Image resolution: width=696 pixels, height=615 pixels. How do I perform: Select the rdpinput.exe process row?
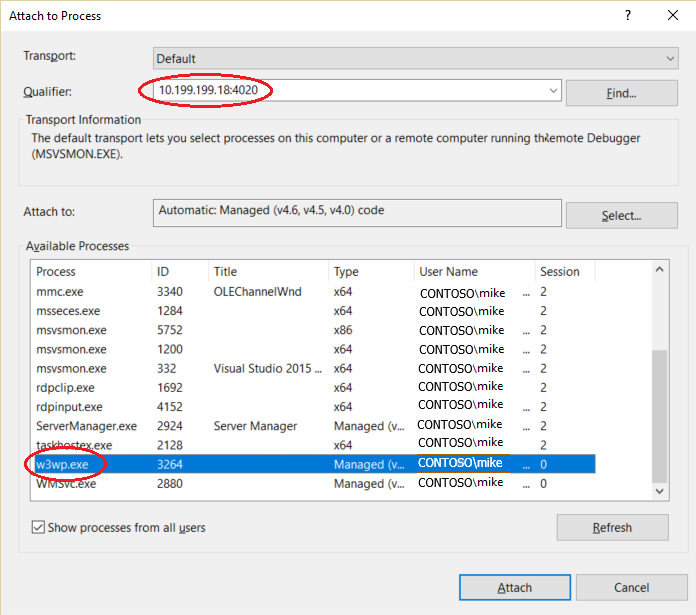(x=313, y=406)
